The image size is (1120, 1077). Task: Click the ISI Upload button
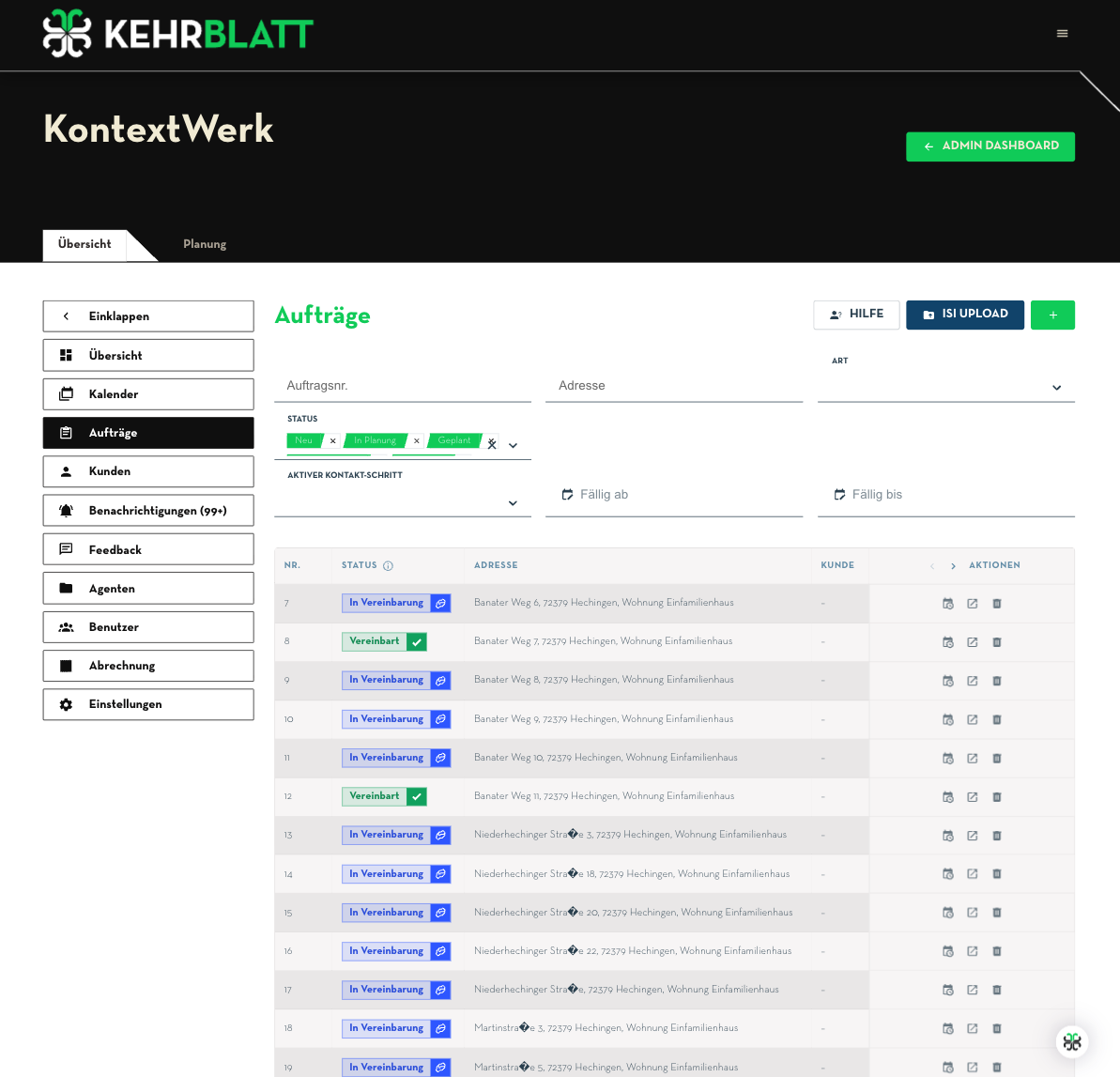(964, 315)
